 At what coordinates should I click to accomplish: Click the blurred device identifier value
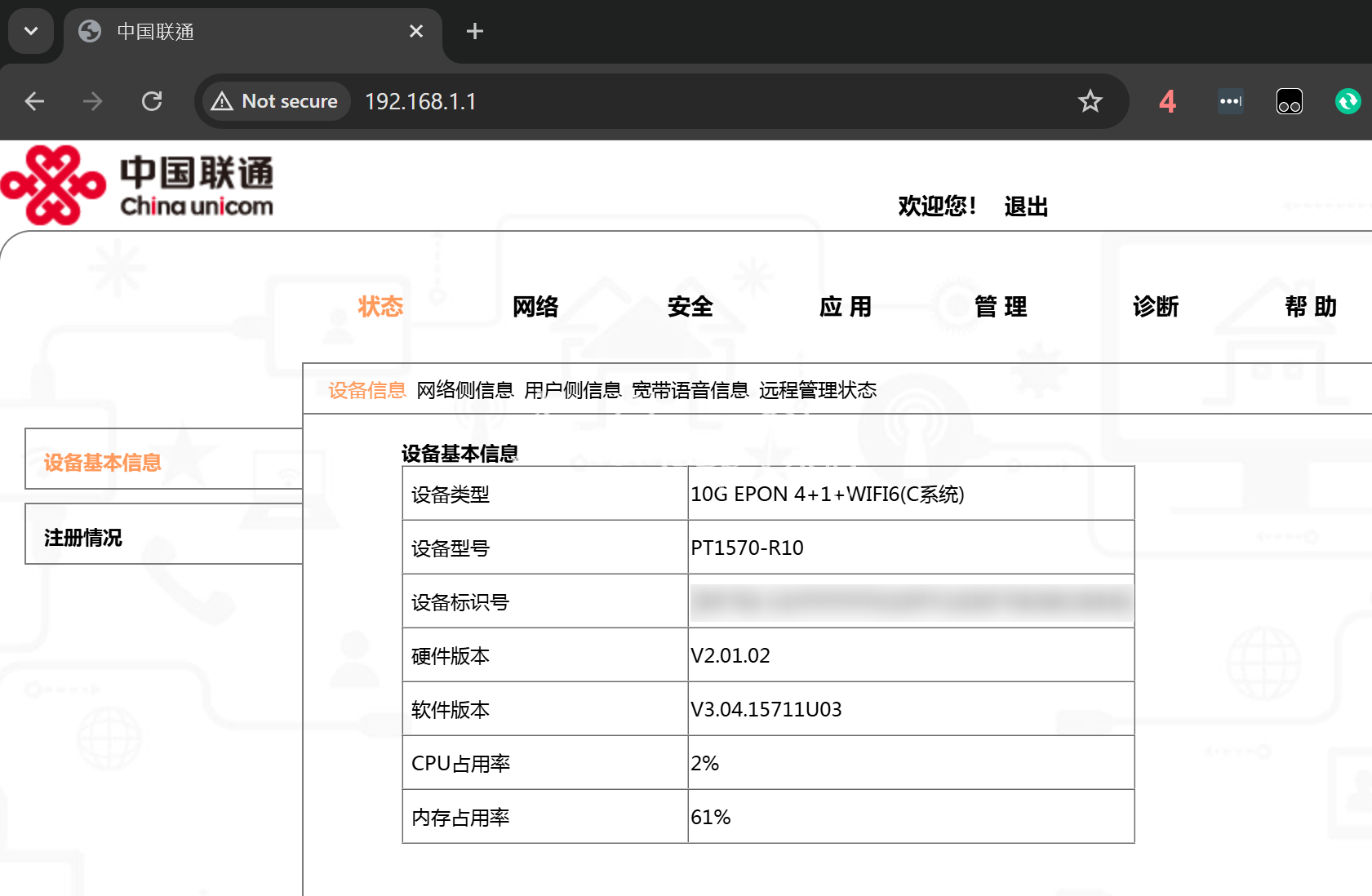click(x=911, y=602)
